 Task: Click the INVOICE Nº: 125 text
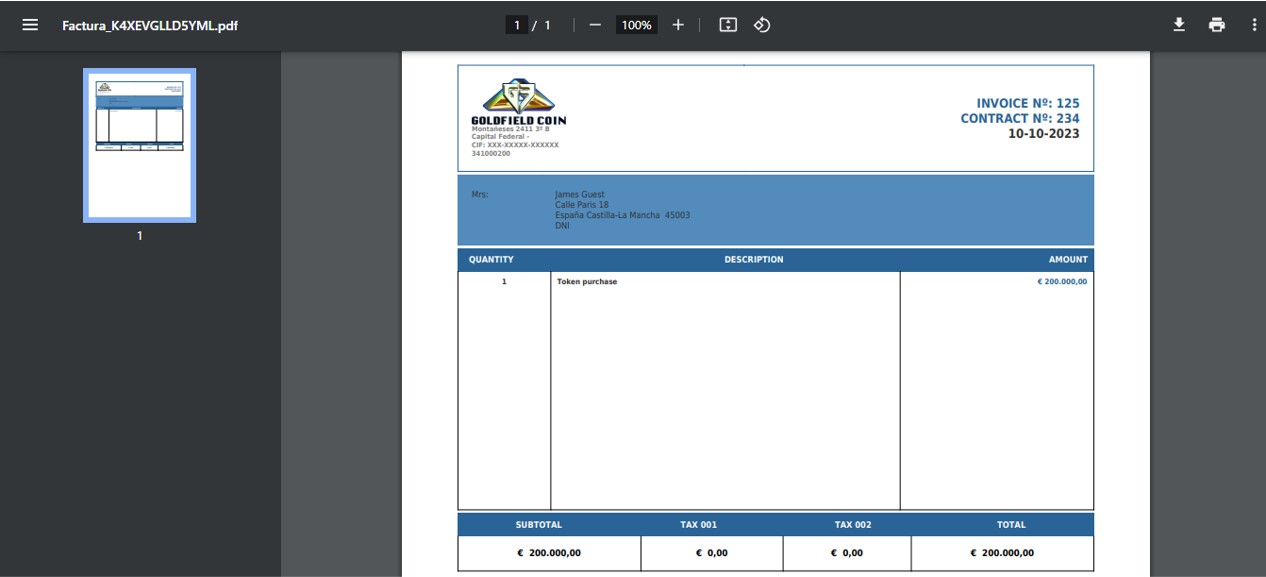point(1027,103)
